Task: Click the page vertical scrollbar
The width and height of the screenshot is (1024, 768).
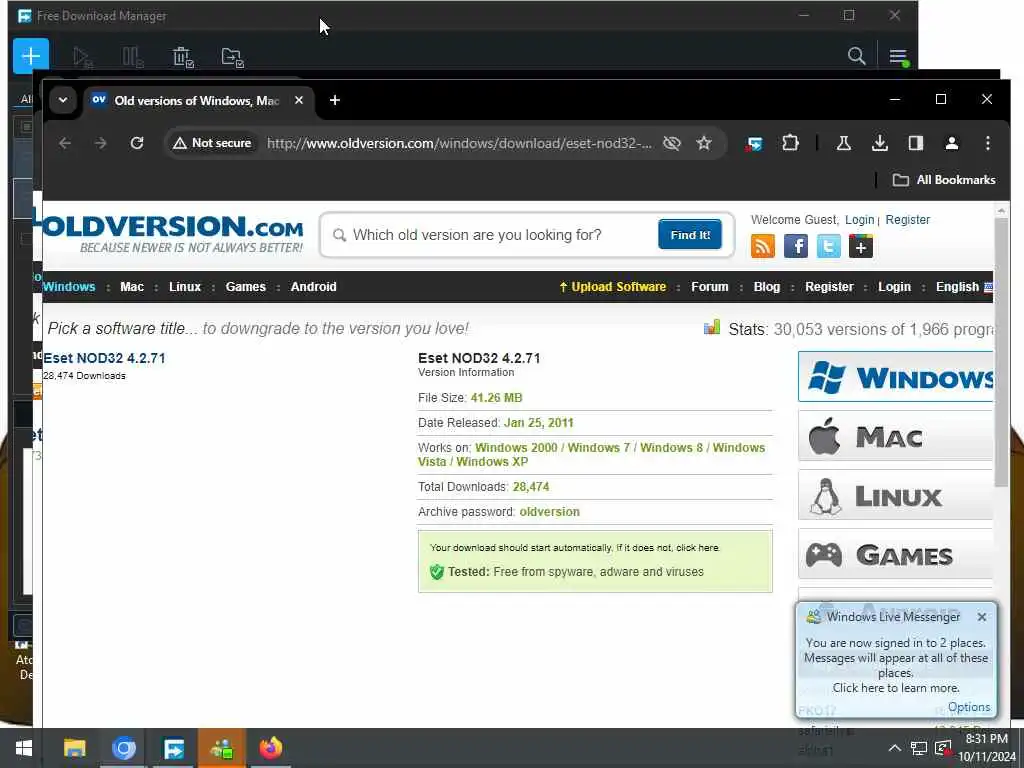Action: [1001, 353]
